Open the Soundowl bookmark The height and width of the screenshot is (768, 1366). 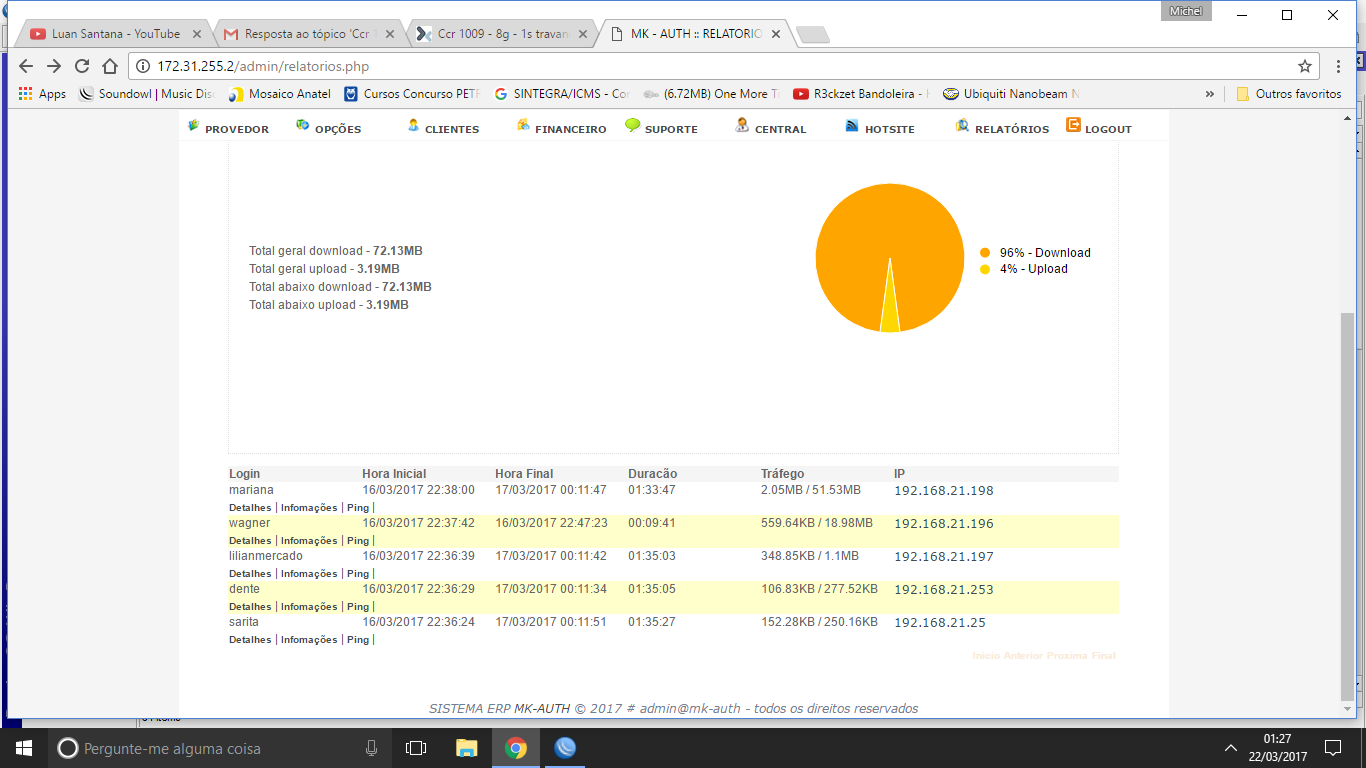(x=146, y=94)
